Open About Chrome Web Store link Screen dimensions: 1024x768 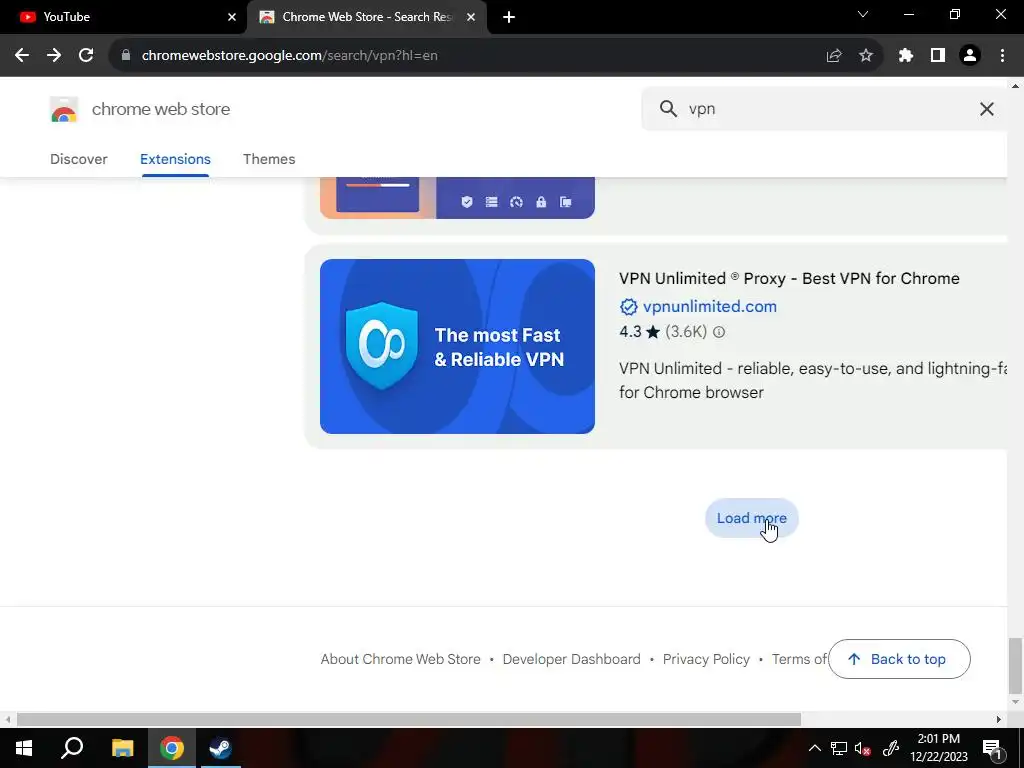coord(400,660)
